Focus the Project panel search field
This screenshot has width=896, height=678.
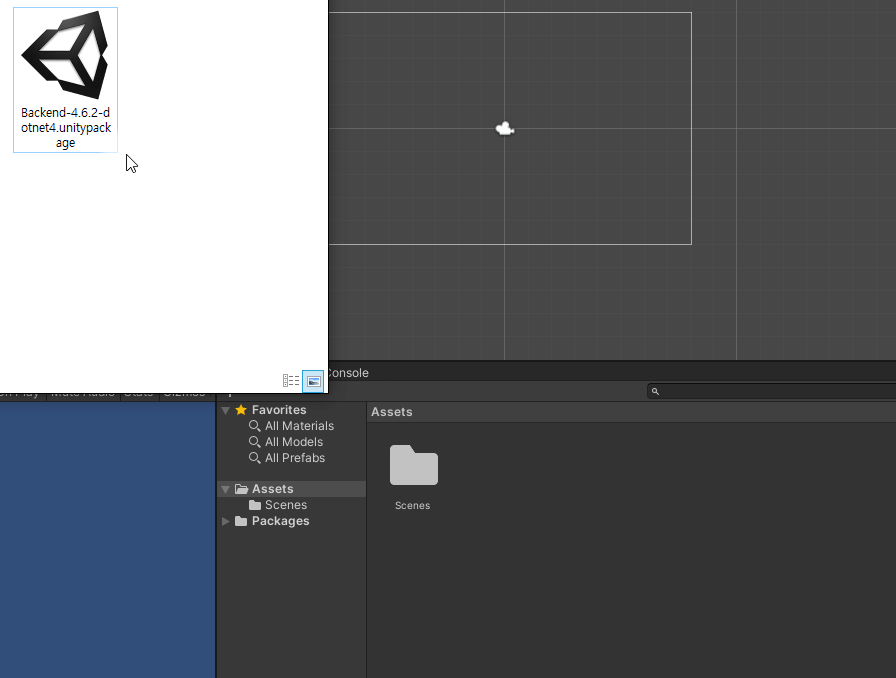(x=771, y=392)
